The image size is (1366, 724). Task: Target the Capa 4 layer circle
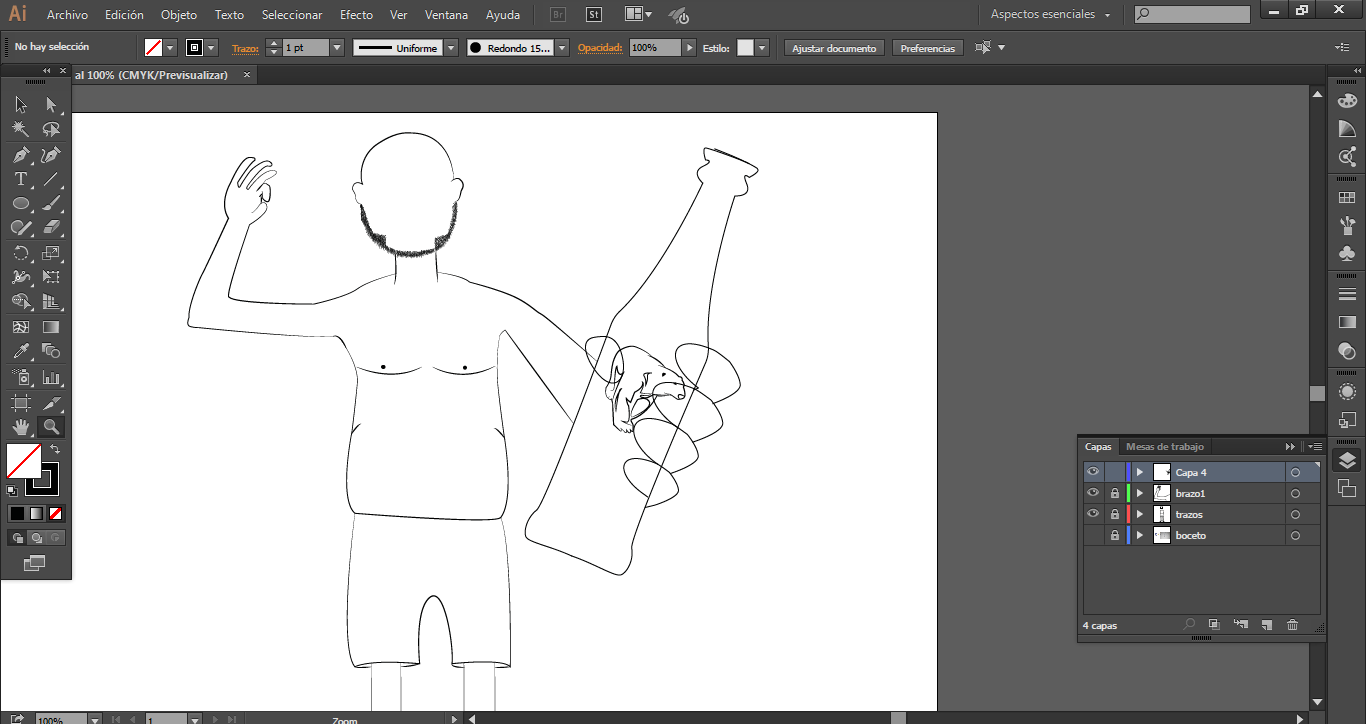coord(1295,472)
